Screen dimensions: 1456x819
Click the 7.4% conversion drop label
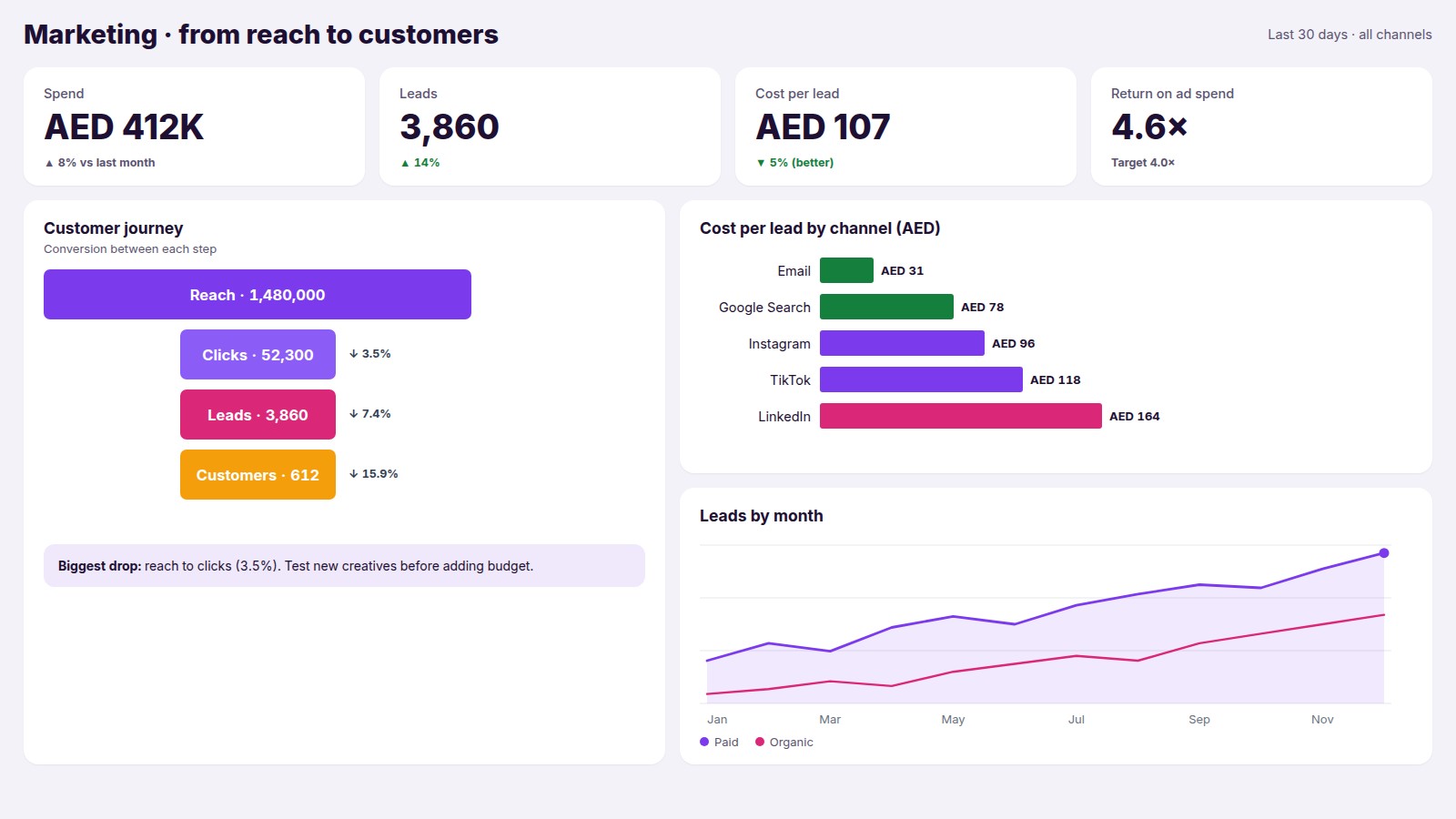point(370,414)
